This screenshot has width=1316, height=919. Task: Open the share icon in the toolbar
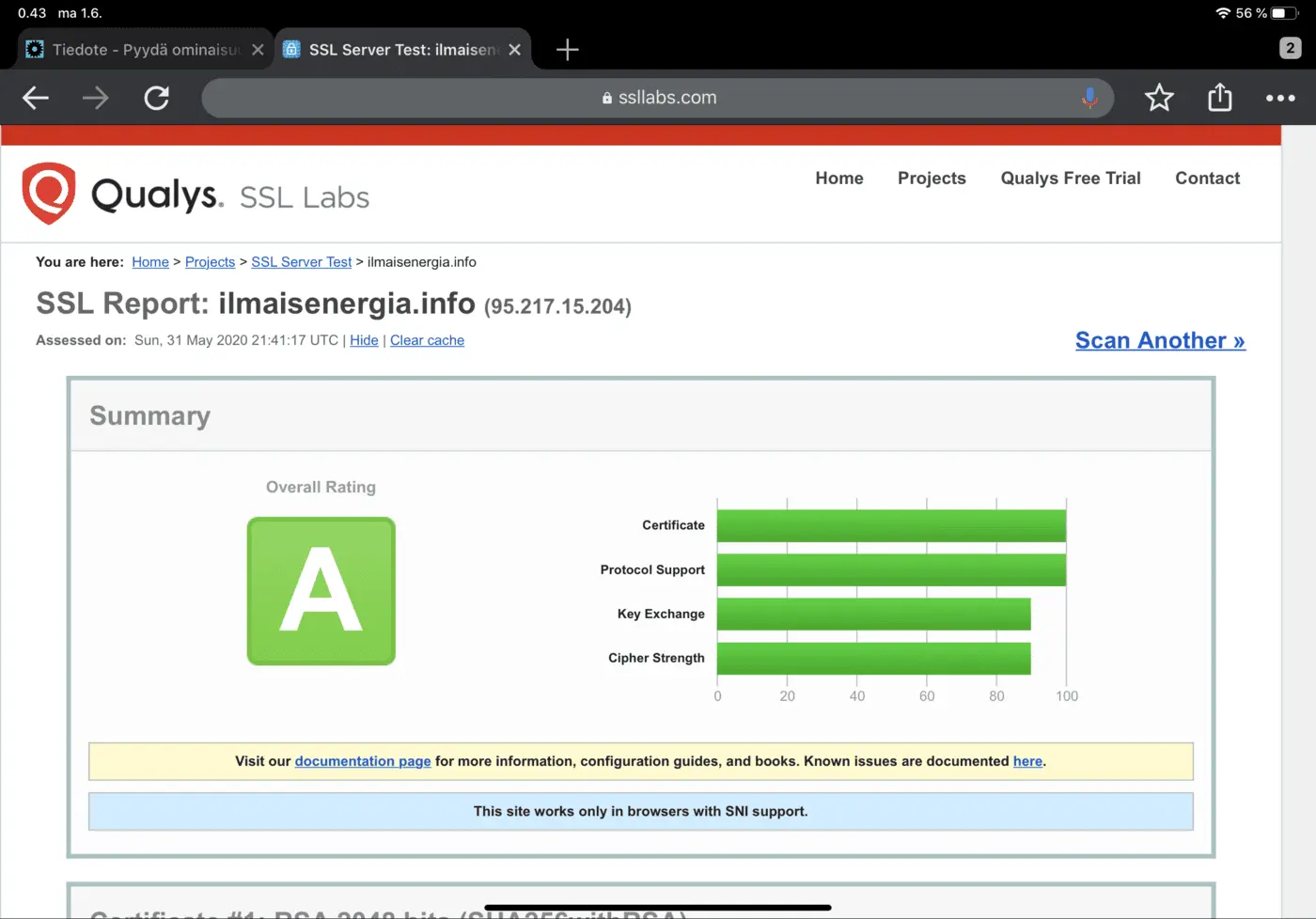coord(1220,97)
